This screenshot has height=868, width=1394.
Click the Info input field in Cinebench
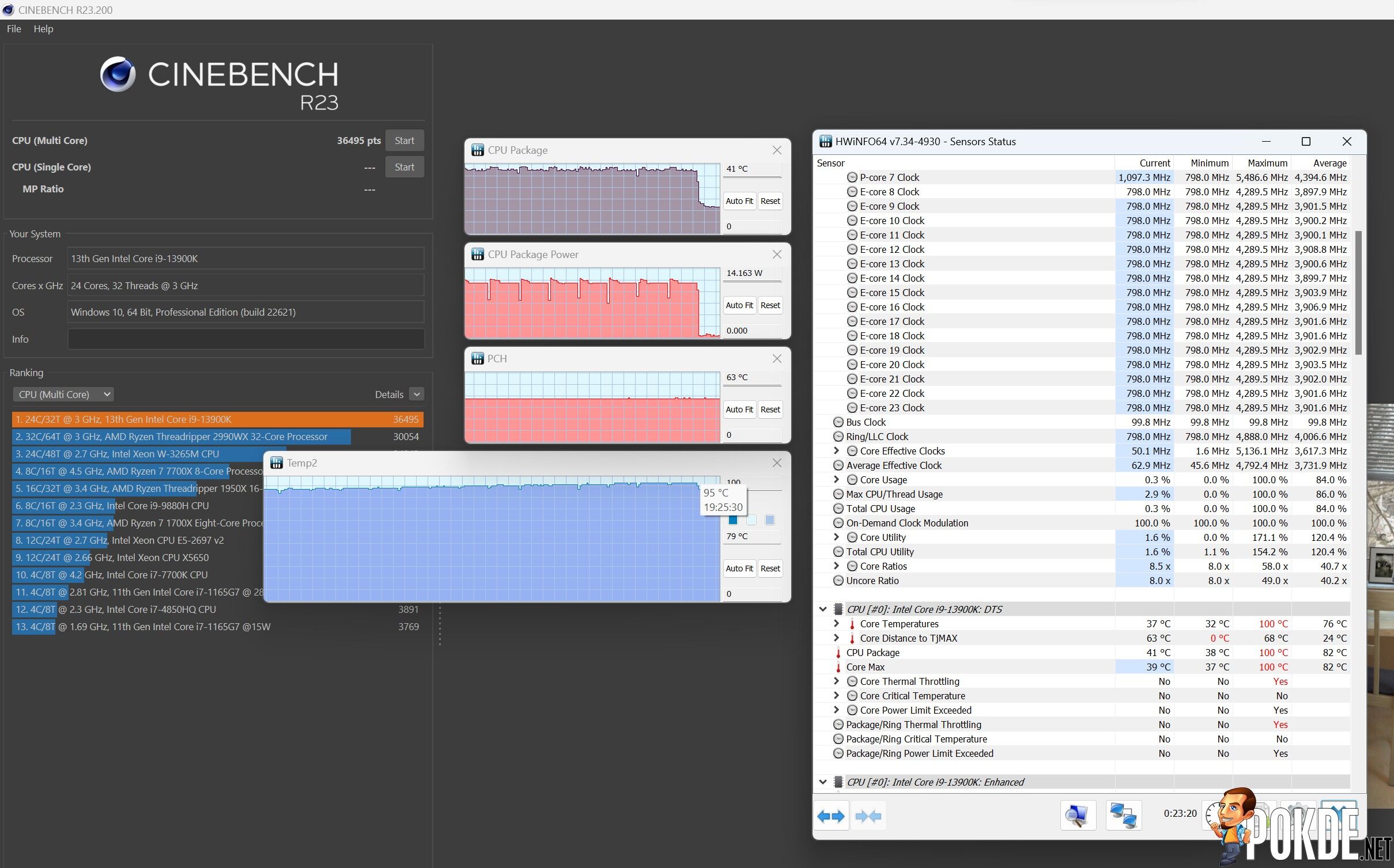click(x=246, y=339)
